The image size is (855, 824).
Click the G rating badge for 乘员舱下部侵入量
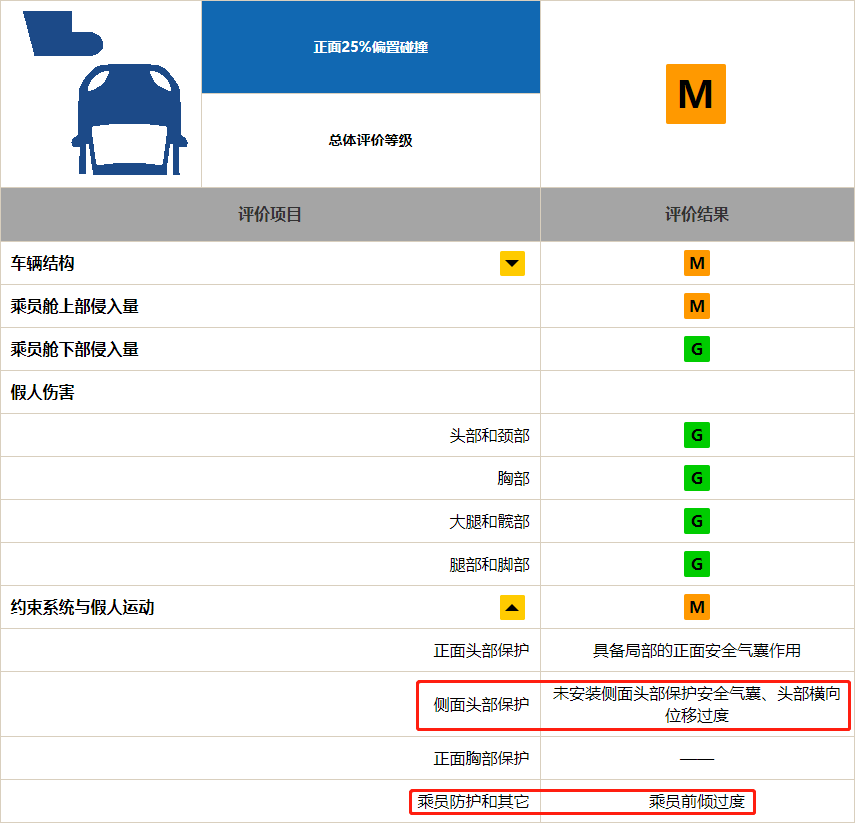(697, 349)
